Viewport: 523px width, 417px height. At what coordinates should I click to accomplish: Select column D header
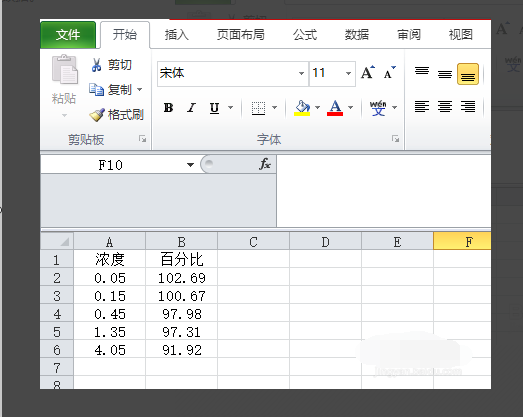pyautogui.click(x=326, y=241)
